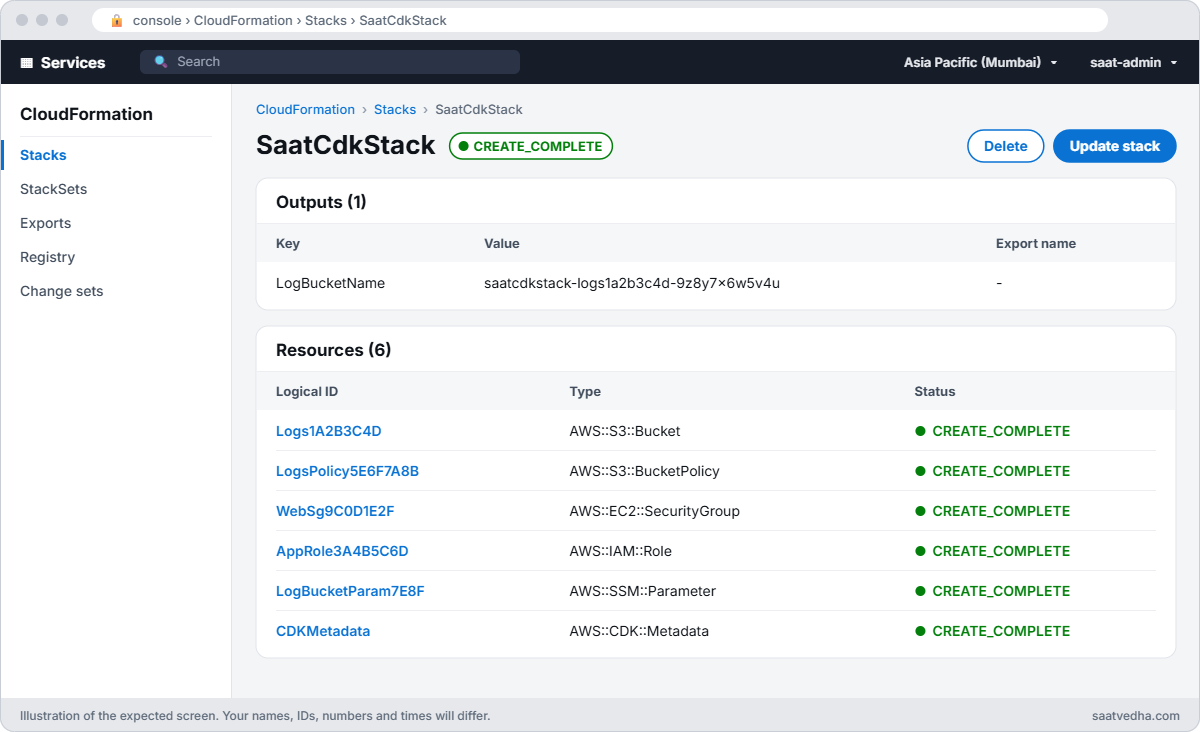Screen dimensions: 1200x732
Task: Click the Resources (6) heading
Action: (333, 350)
